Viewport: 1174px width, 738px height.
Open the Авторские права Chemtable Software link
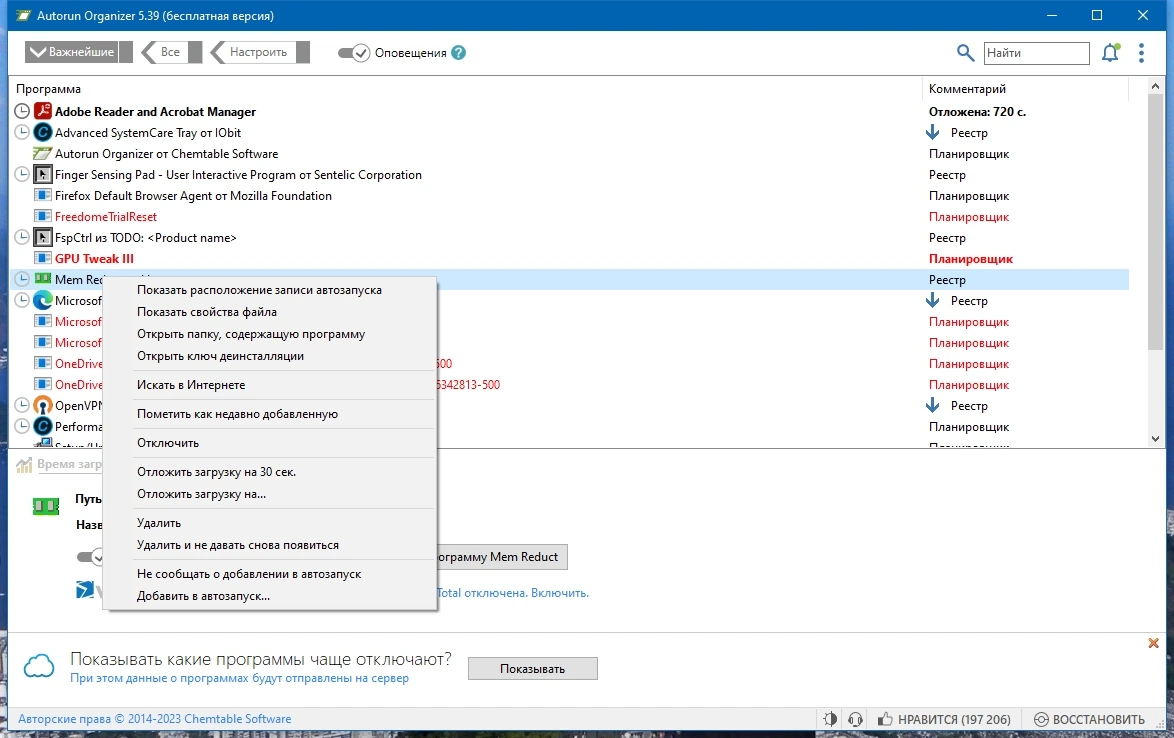point(154,719)
